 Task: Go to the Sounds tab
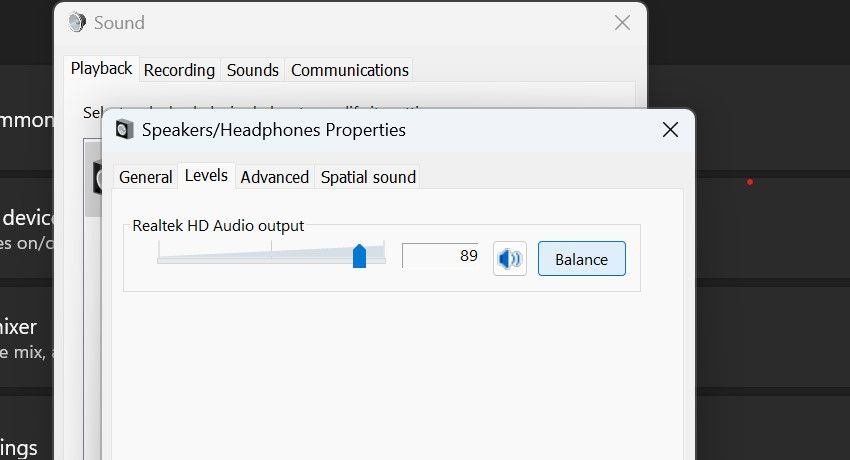click(252, 70)
